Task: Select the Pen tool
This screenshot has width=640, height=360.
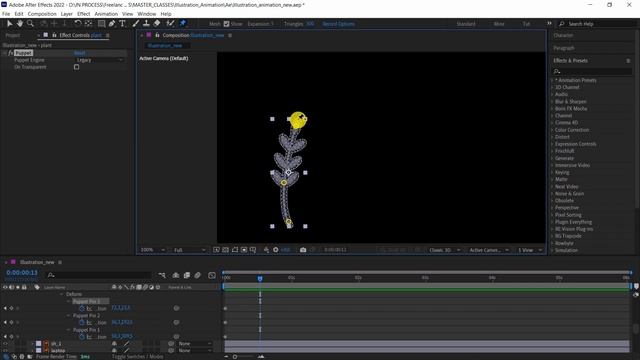Action: pyautogui.click(x=112, y=24)
